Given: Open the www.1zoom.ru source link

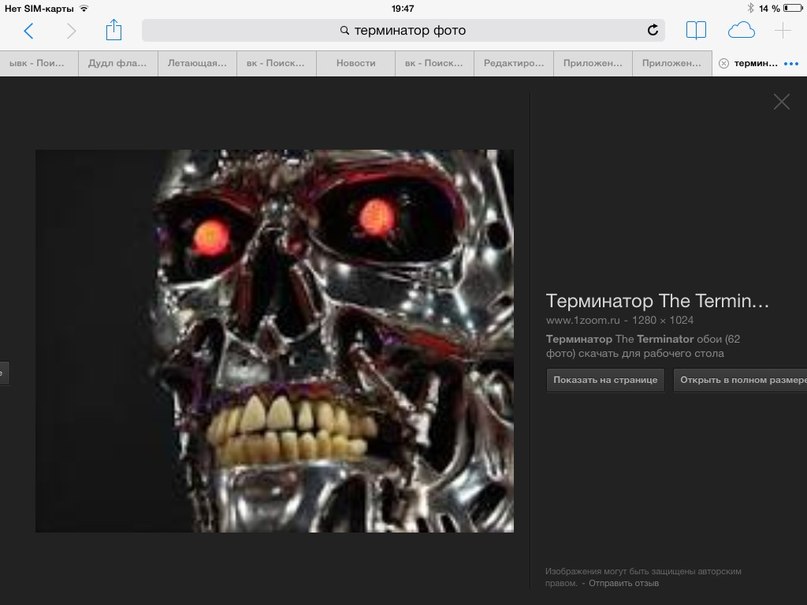Looking at the screenshot, I should pos(583,321).
